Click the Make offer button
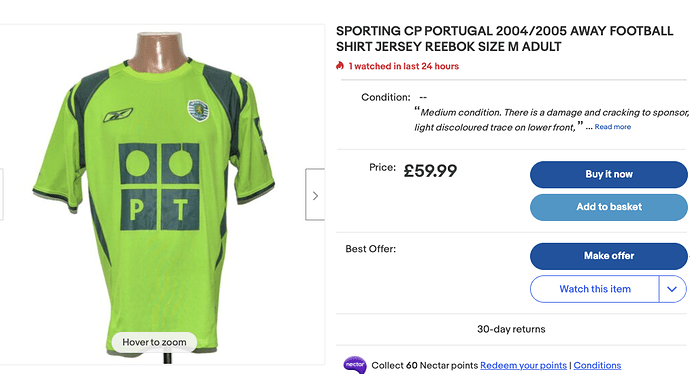This screenshot has height=374, width=690. (609, 256)
